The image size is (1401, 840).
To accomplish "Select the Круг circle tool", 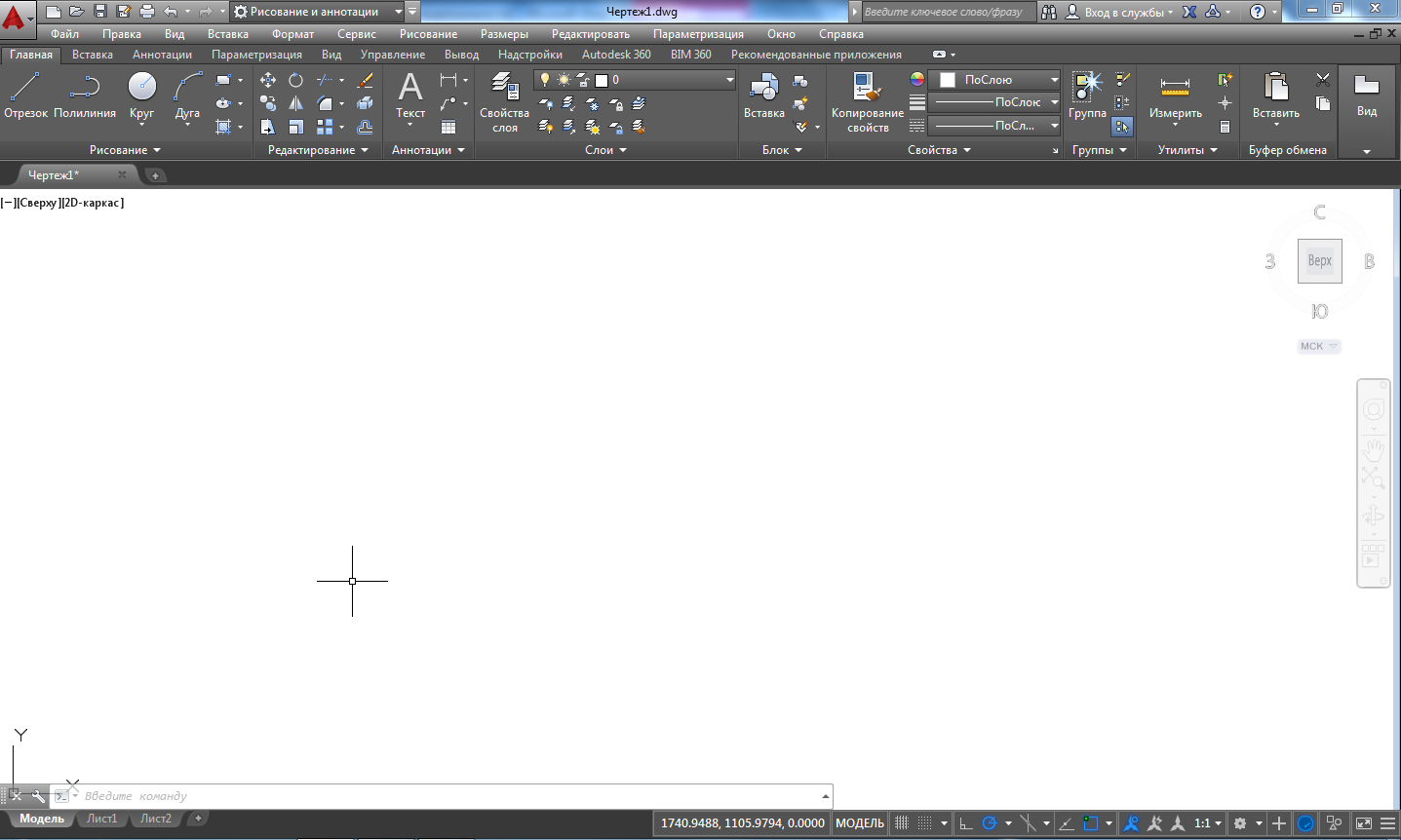I will 141,95.
